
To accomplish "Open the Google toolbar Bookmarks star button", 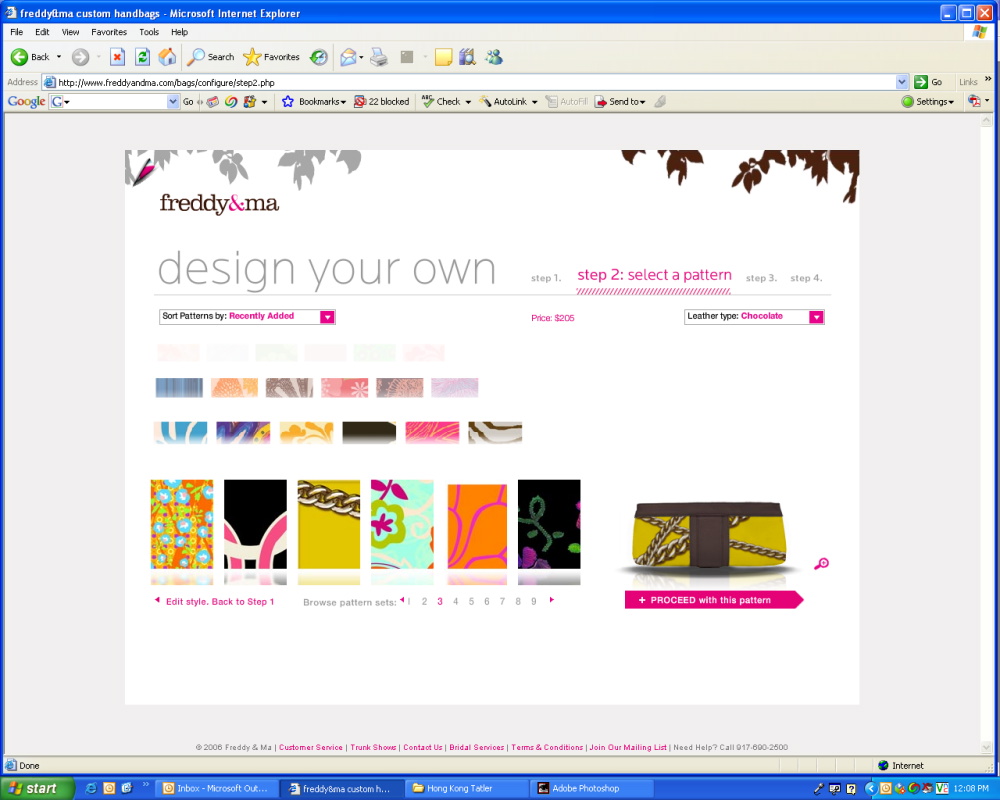I will coord(314,101).
